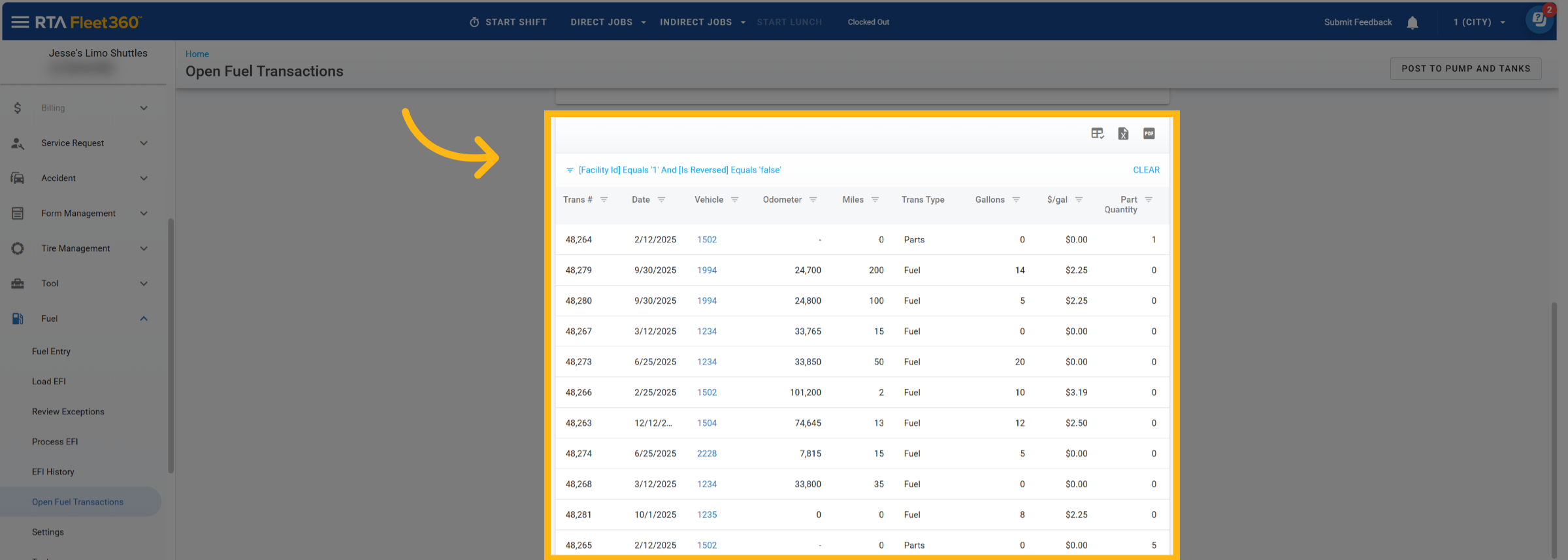This screenshot has width=1568, height=560.
Task: Open vehicle 2228 link
Action: coord(706,453)
